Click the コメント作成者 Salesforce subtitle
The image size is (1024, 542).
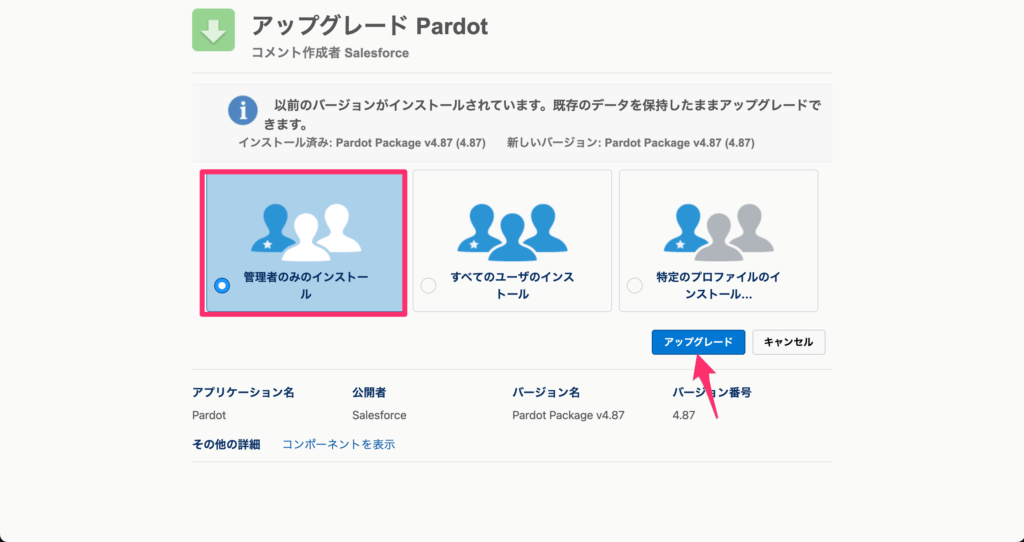click(330, 53)
